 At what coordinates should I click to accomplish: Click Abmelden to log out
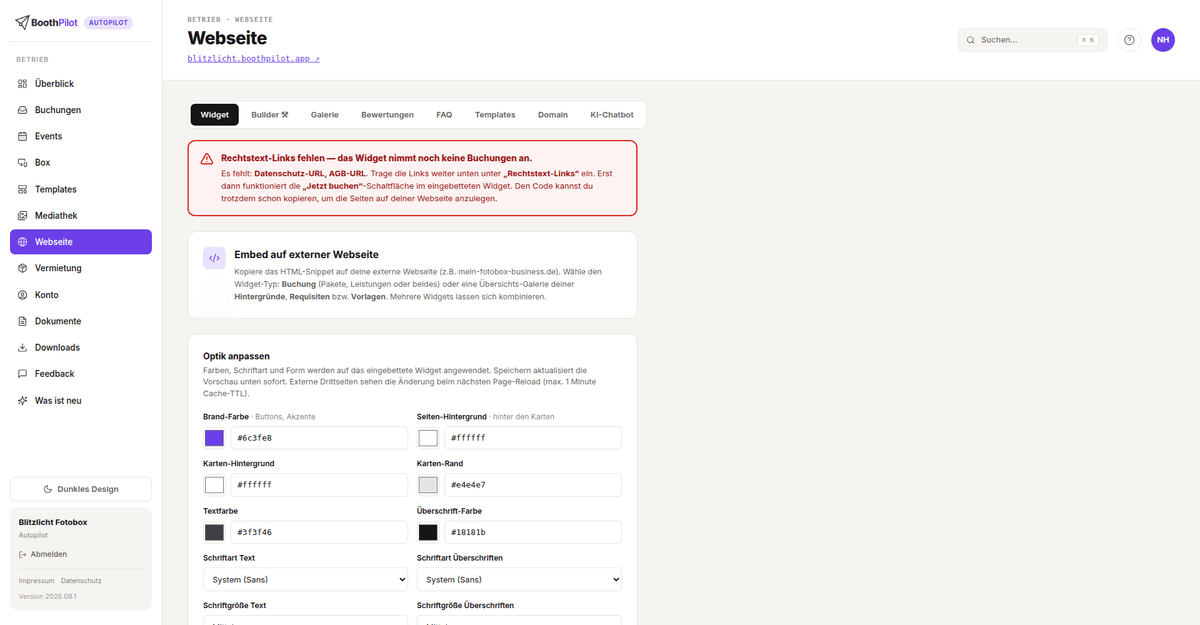43,554
